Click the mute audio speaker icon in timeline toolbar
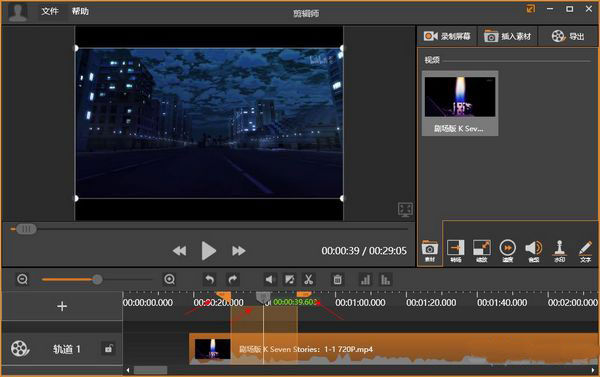Image resolution: width=600 pixels, height=377 pixels. (270, 279)
